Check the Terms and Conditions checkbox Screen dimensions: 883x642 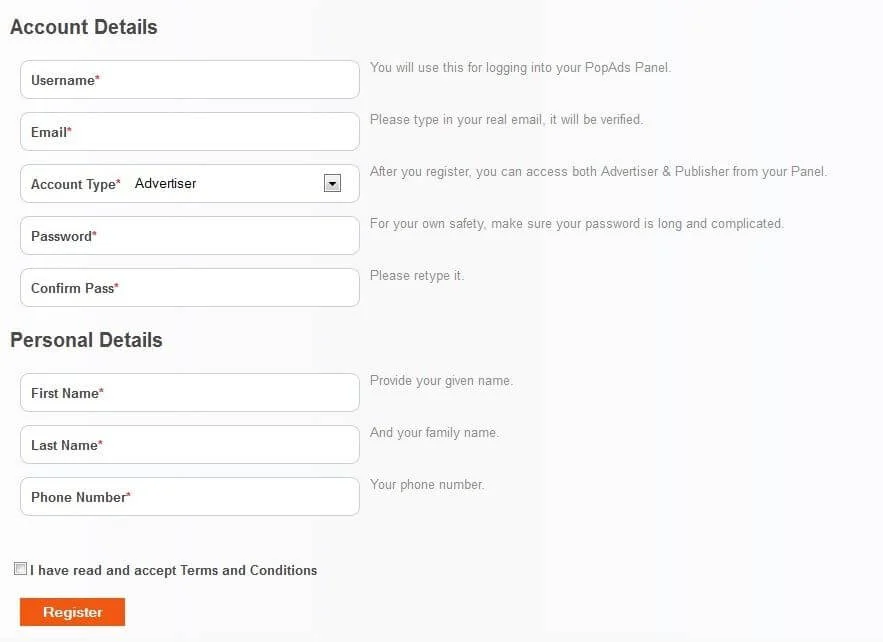[x=20, y=567]
